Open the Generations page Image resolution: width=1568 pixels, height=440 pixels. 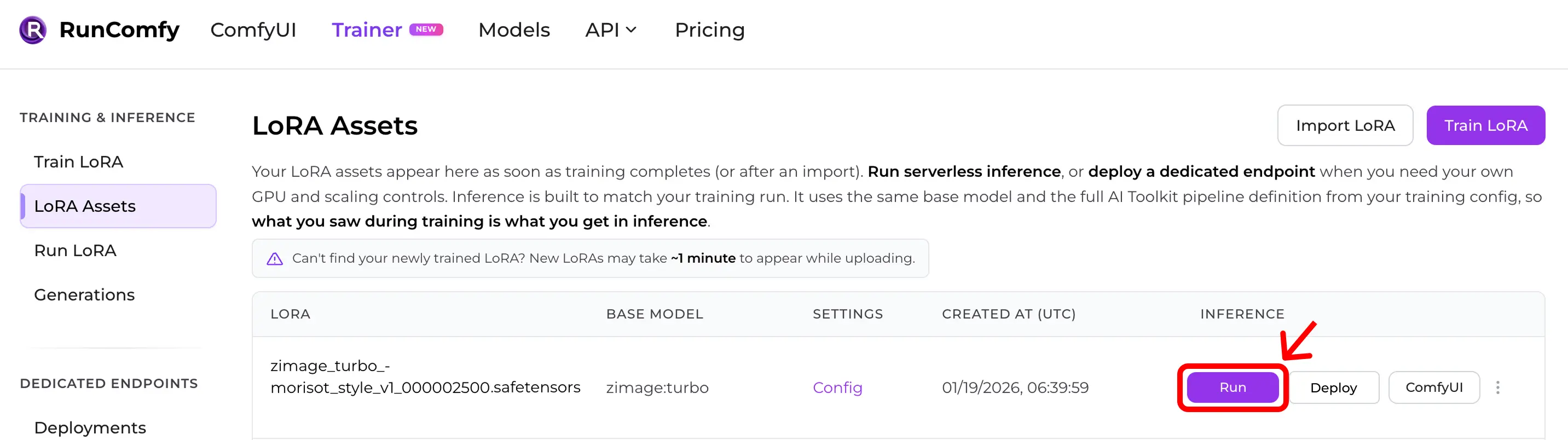84,294
